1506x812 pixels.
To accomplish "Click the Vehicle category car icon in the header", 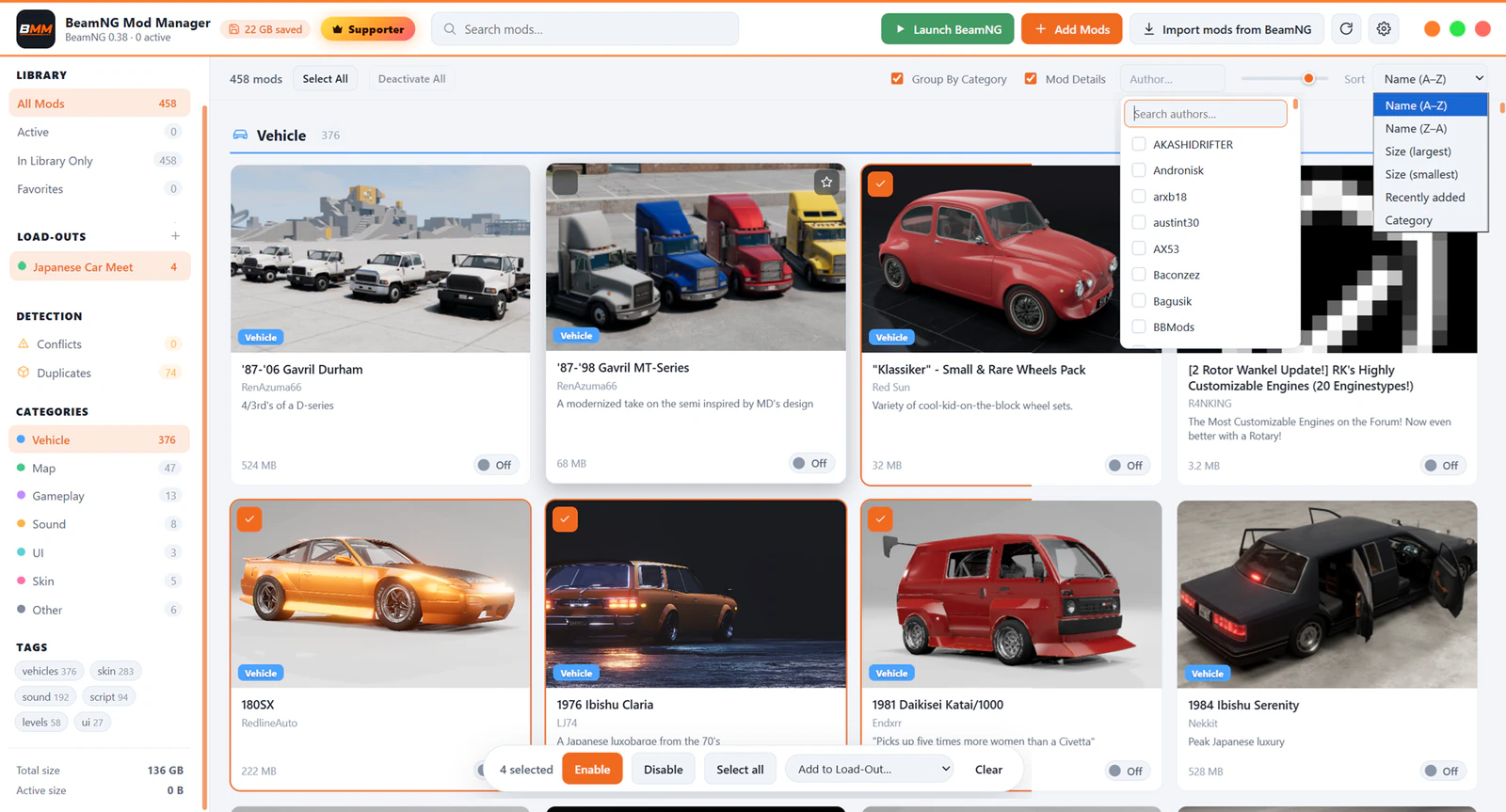I will [240, 135].
